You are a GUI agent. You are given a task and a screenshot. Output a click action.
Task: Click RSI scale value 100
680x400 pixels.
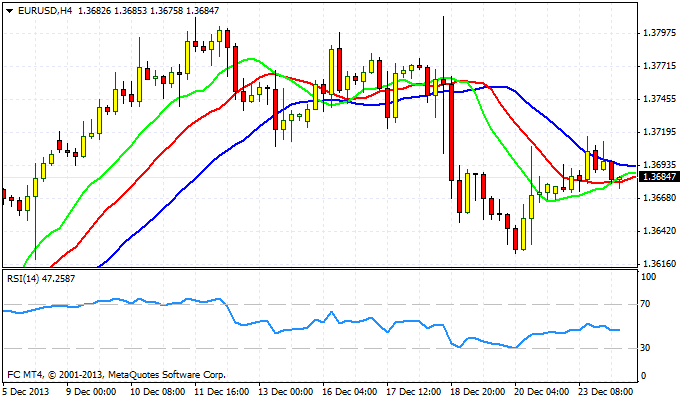pos(649,277)
